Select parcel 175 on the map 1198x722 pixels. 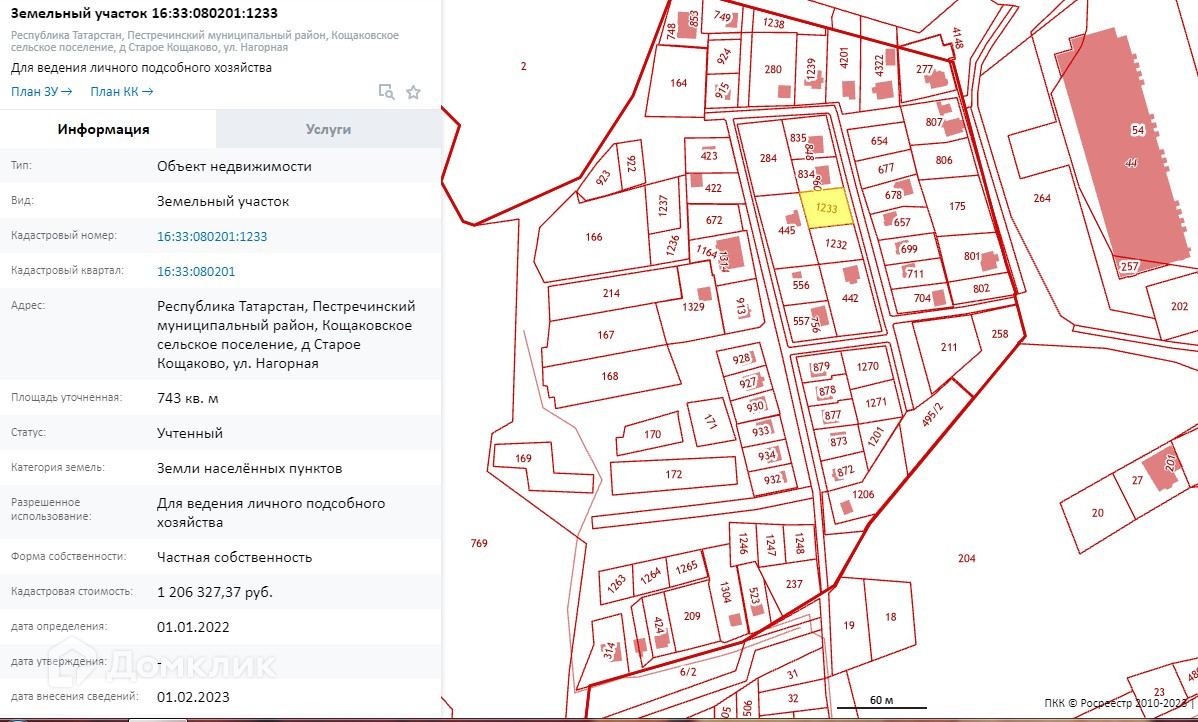(957, 207)
